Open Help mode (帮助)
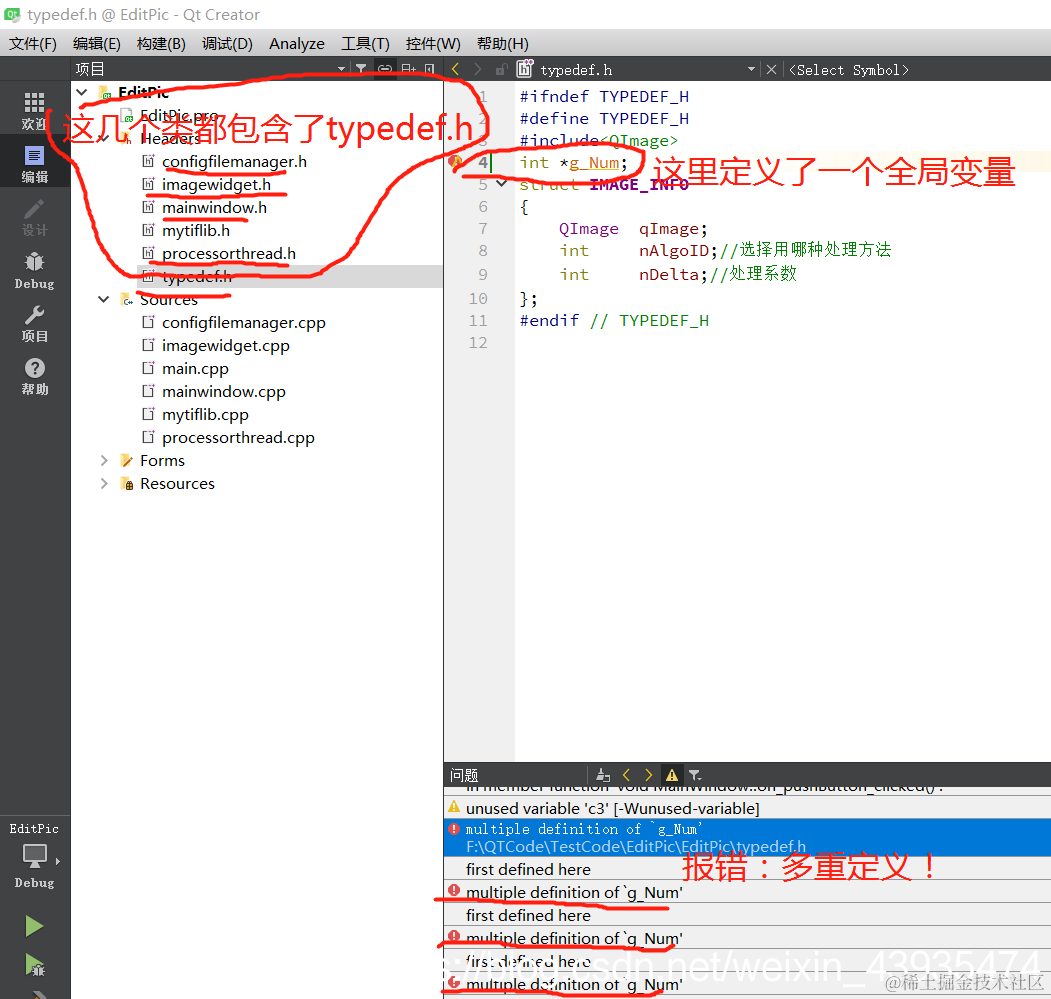This screenshot has height=999, width=1051. point(34,377)
